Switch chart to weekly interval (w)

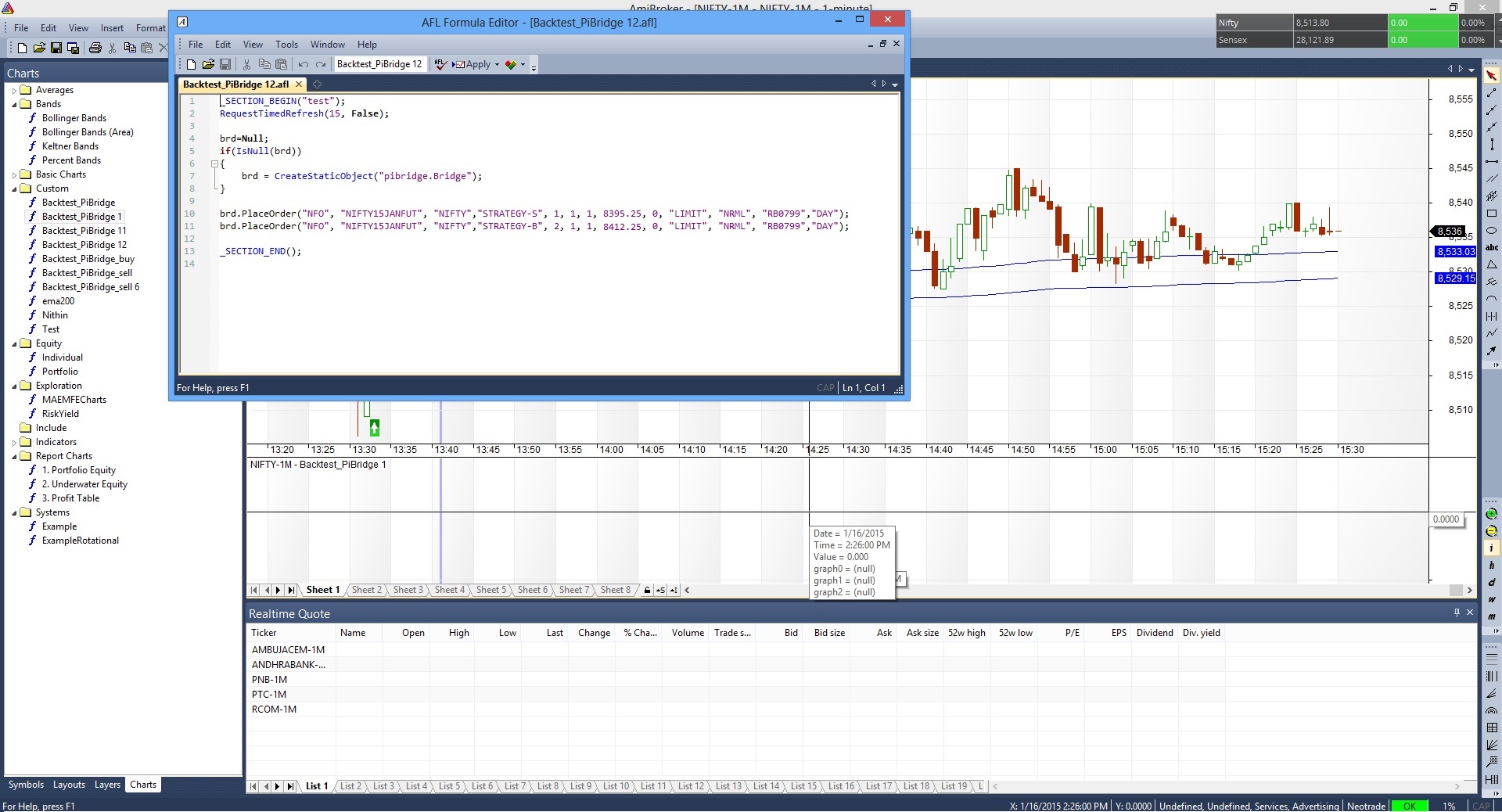[1491, 600]
